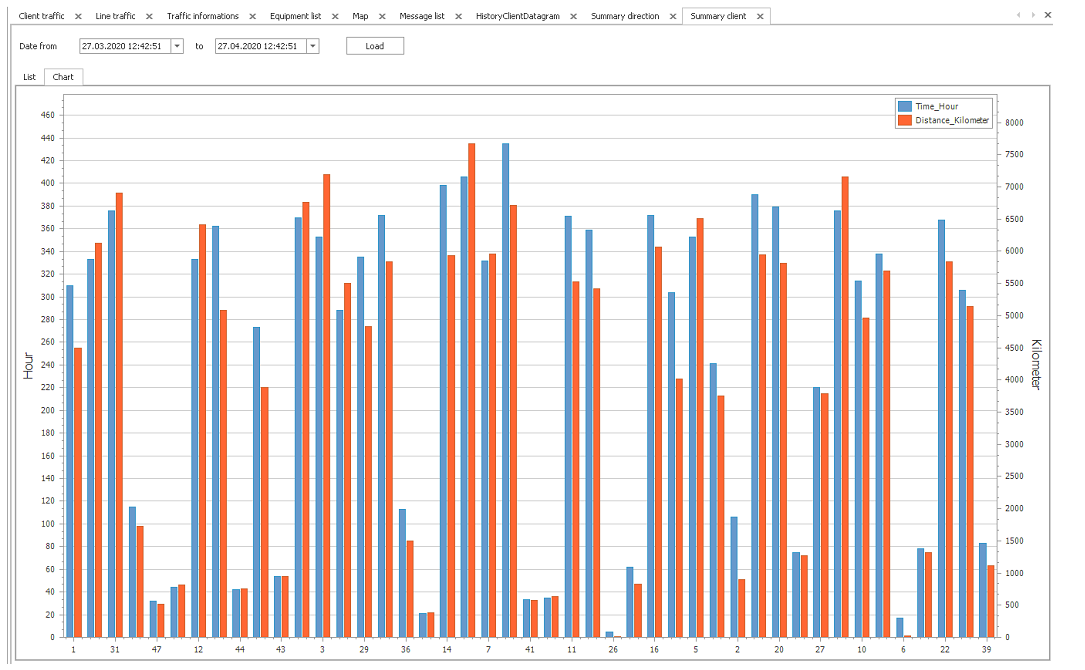Close the Map tab
The image size is (1085, 670).
(x=382, y=17)
